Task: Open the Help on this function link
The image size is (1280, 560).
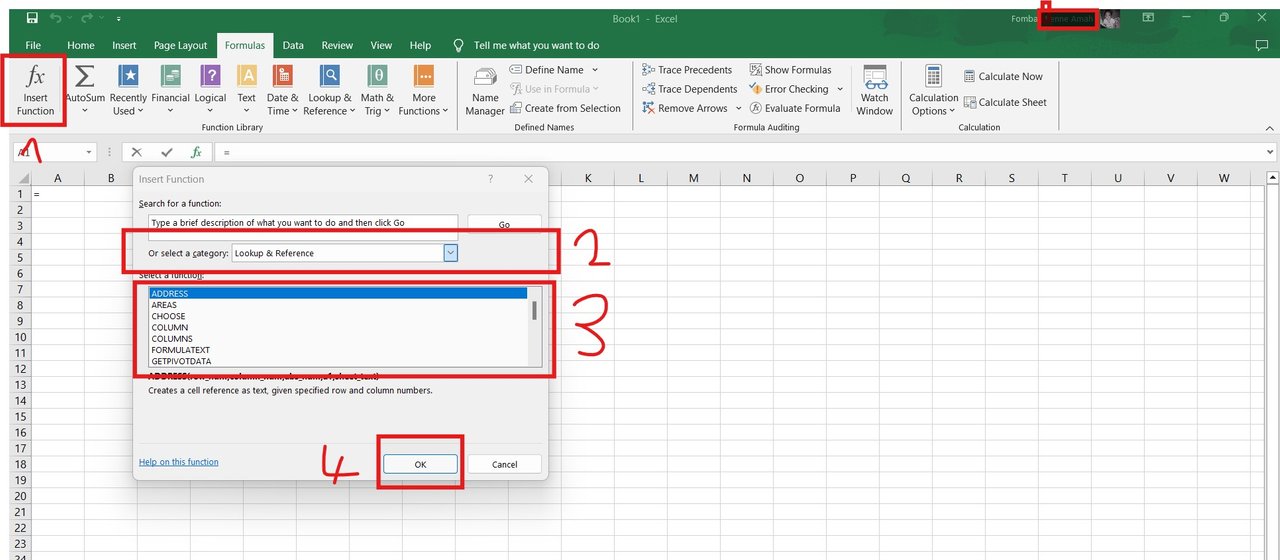Action: coord(179,462)
